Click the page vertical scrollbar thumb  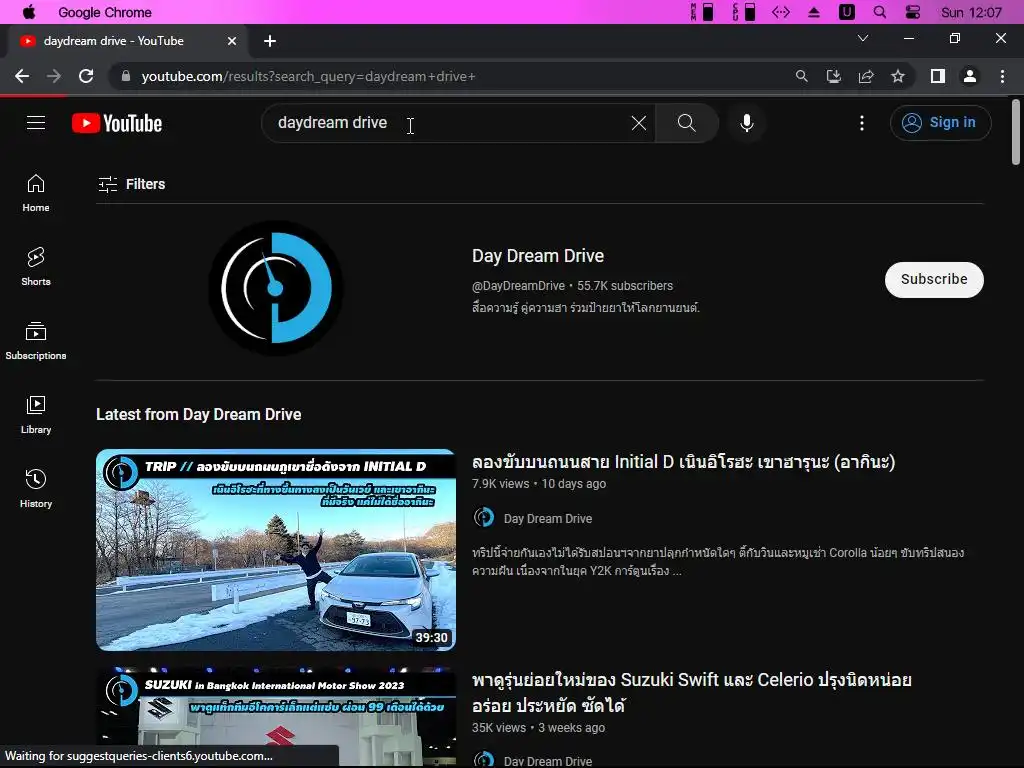(1016, 132)
